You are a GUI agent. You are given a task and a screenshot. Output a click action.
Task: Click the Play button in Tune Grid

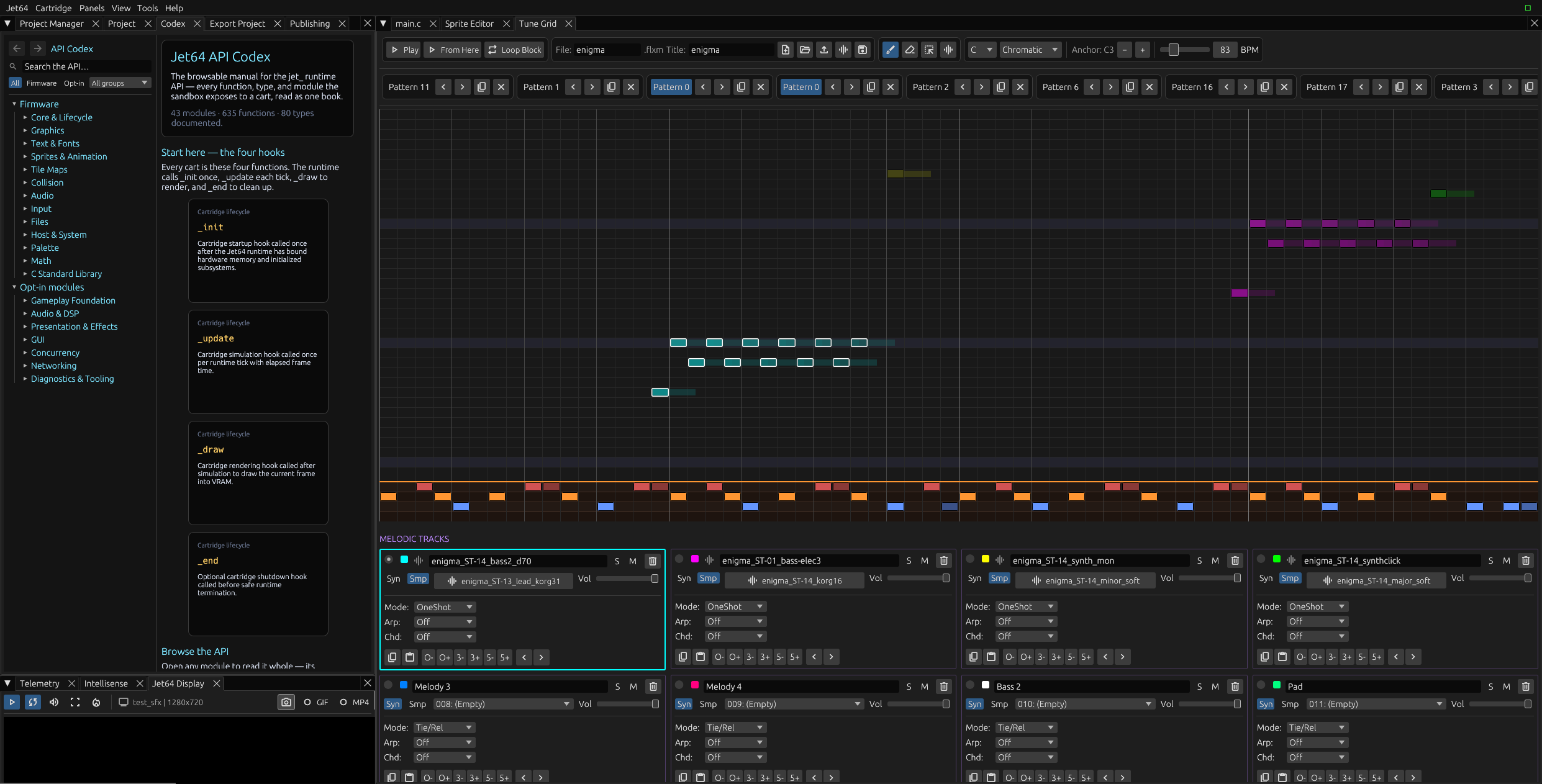point(404,50)
